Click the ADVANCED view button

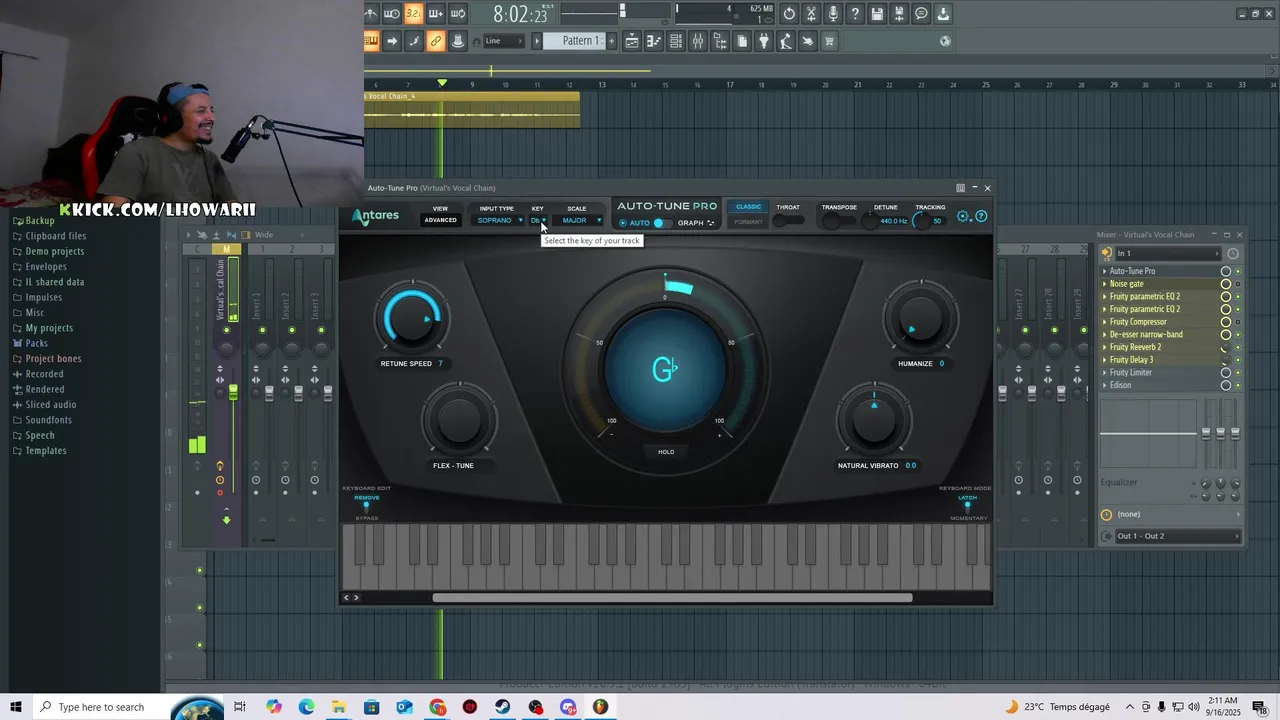440,220
